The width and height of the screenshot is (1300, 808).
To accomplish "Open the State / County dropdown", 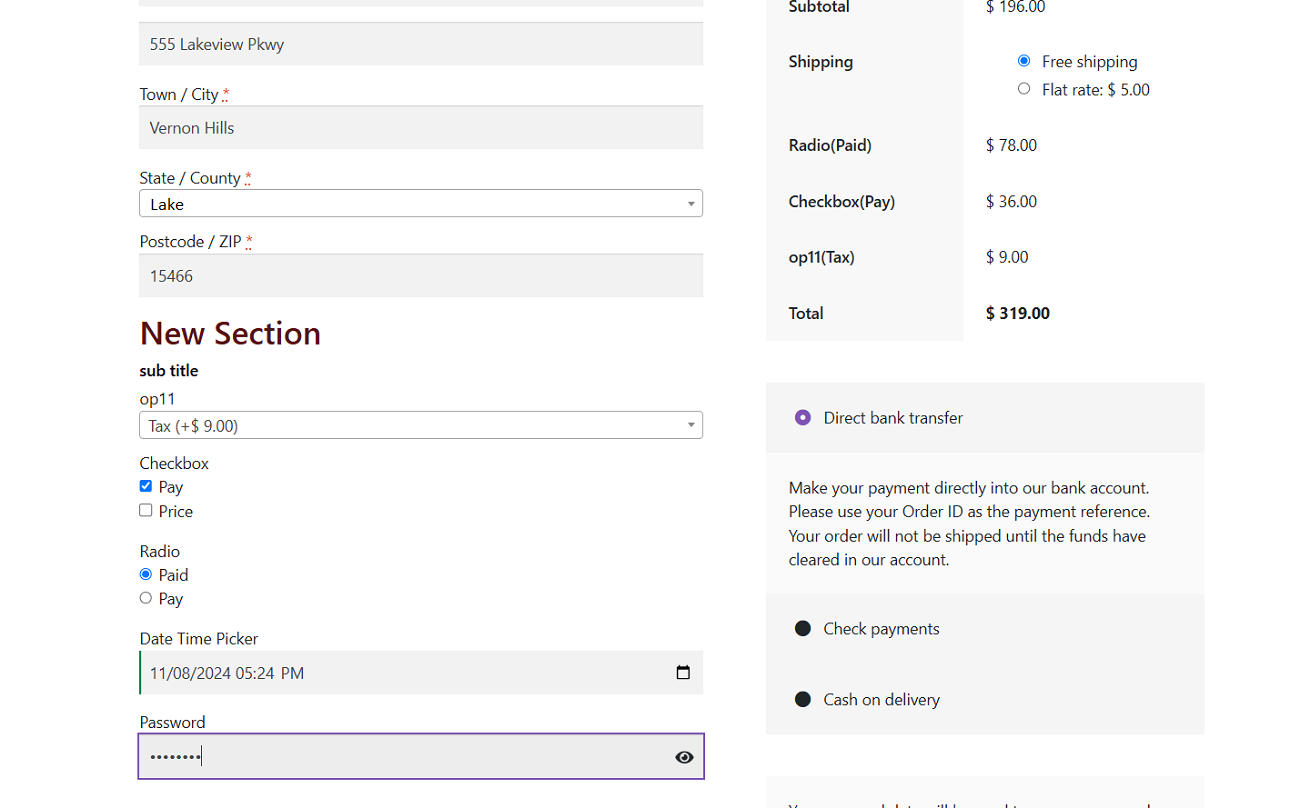I will [421, 204].
